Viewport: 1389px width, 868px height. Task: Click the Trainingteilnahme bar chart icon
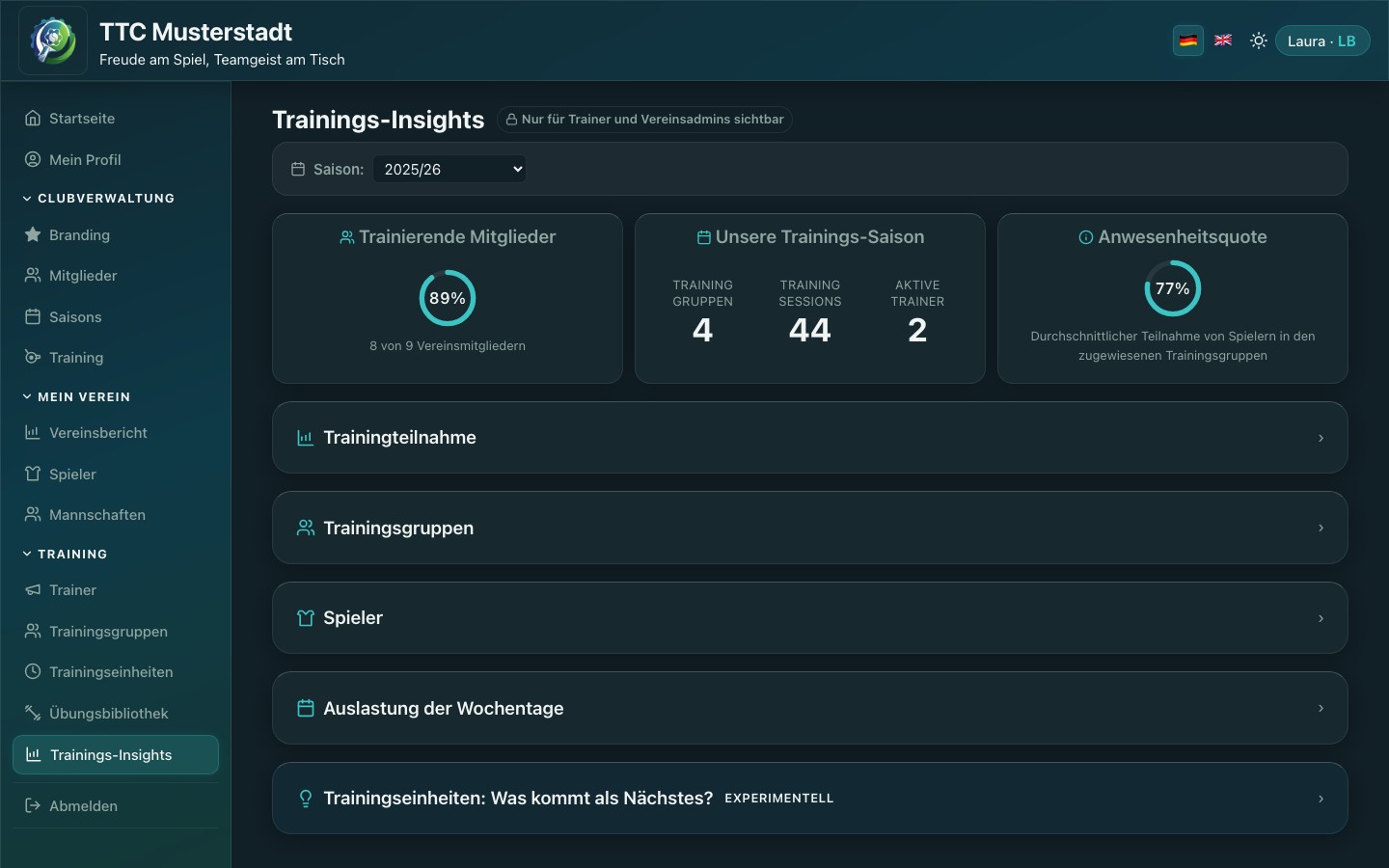(306, 438)
